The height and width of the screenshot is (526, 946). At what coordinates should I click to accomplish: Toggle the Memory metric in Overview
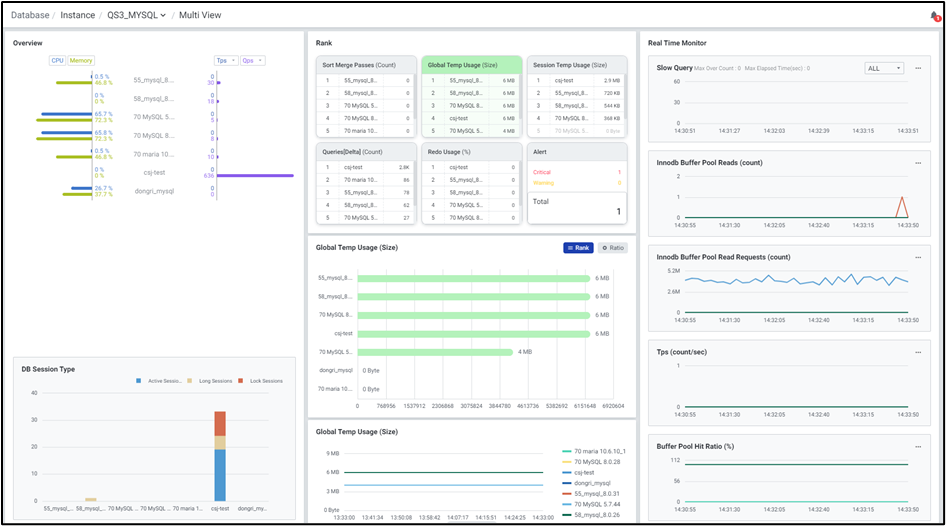(81, 60)
